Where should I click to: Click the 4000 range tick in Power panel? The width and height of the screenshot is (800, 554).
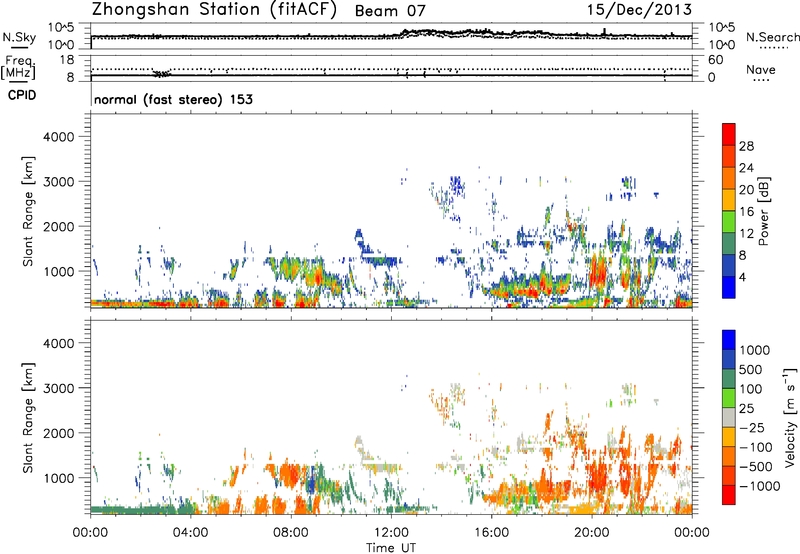(59, 137)
